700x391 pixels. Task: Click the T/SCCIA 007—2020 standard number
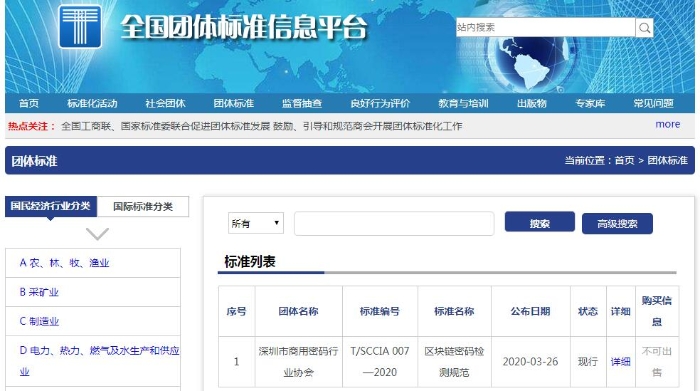(x=380, y=362)
